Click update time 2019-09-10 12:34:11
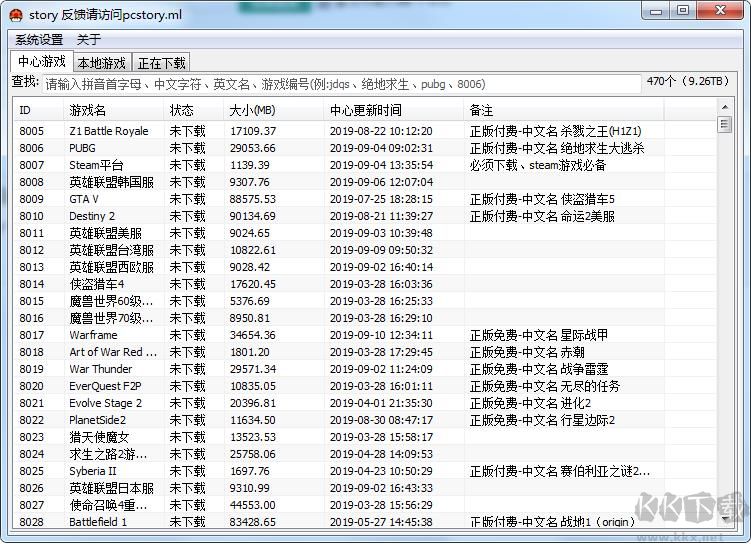This screenshot has height=544, width=751. (x=381, y=335)
